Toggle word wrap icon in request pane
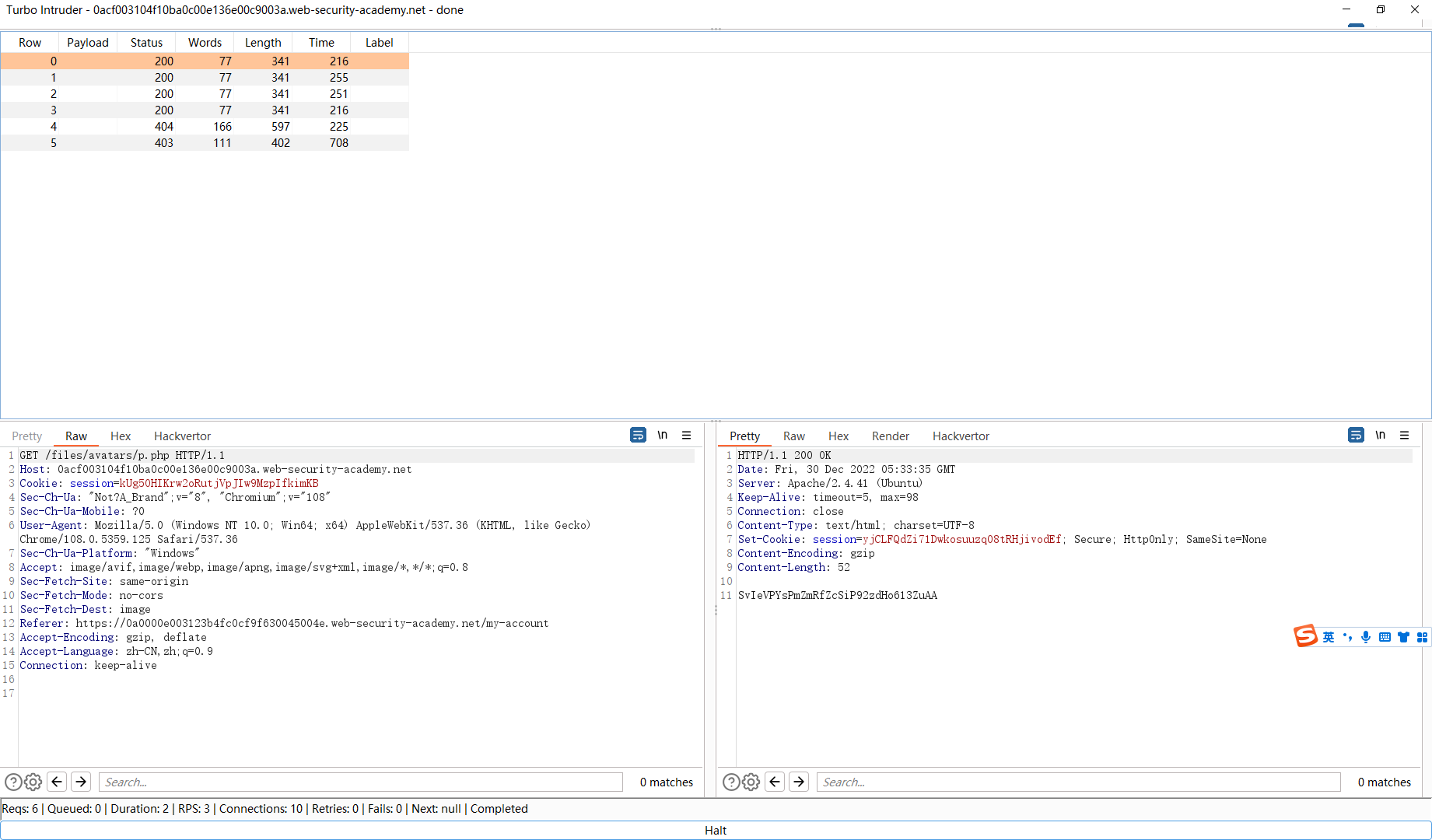This screenshot has width=1432, height=840. pyautogui.click(x=638, y=435)
